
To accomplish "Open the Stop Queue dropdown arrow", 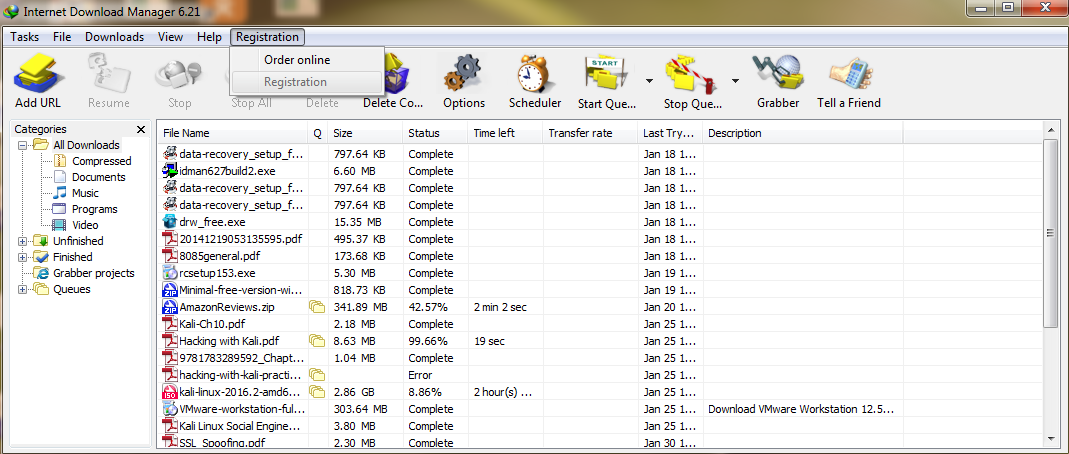I will [x=735, y=80].
